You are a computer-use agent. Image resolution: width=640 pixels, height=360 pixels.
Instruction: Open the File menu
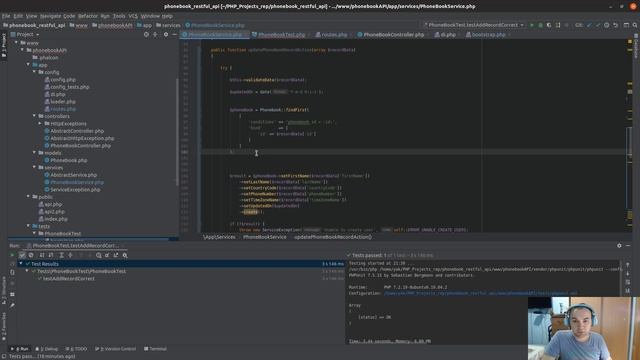click(x=6, y=16)
